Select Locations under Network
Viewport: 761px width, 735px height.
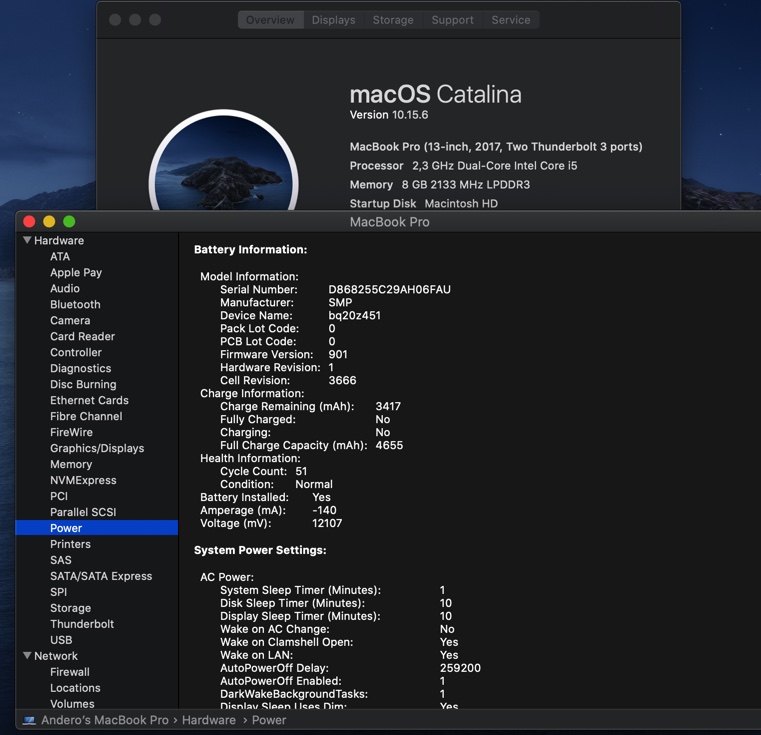(75, 688)
